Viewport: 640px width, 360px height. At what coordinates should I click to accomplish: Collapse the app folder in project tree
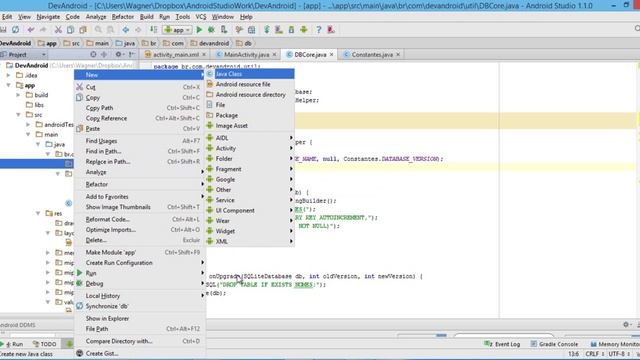pyautogui.click(x=9, y=85)
